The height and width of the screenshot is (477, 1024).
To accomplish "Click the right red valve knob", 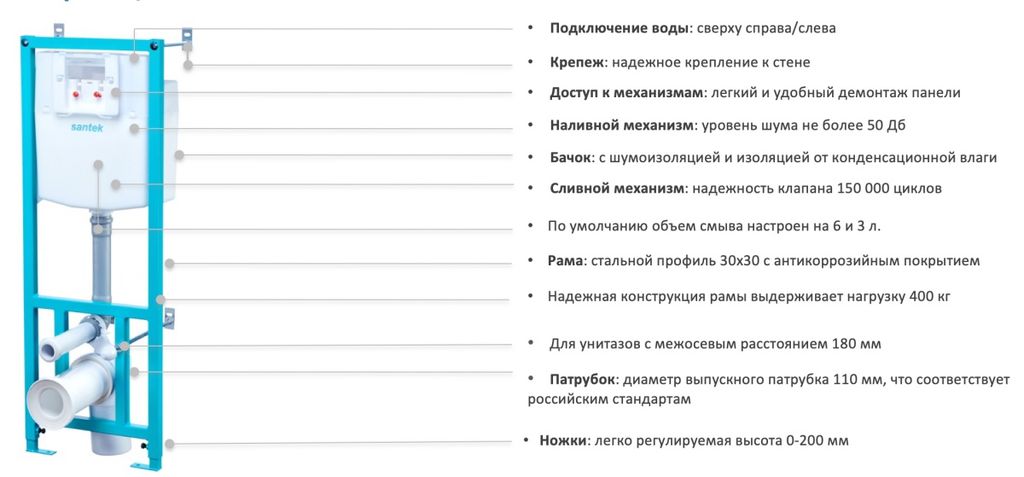I will coord(99,96).
